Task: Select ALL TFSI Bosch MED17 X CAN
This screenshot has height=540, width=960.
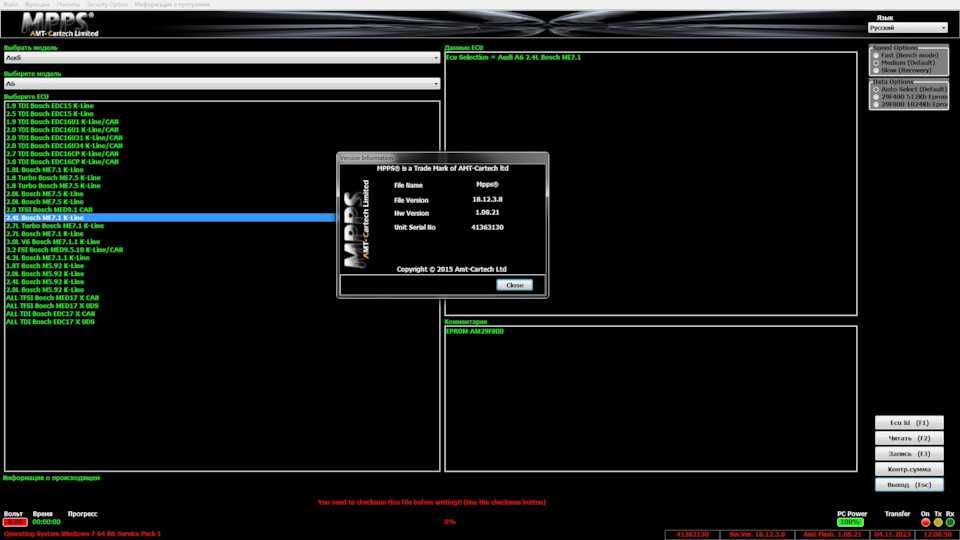Action: pos(52,298)
